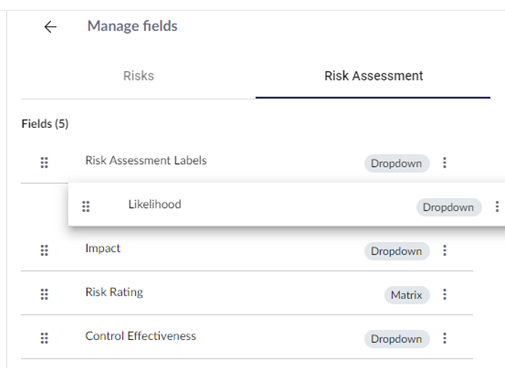Open the three-dot menu for Likelihood
The image size is (505, 368).
[x=497, y=207]
